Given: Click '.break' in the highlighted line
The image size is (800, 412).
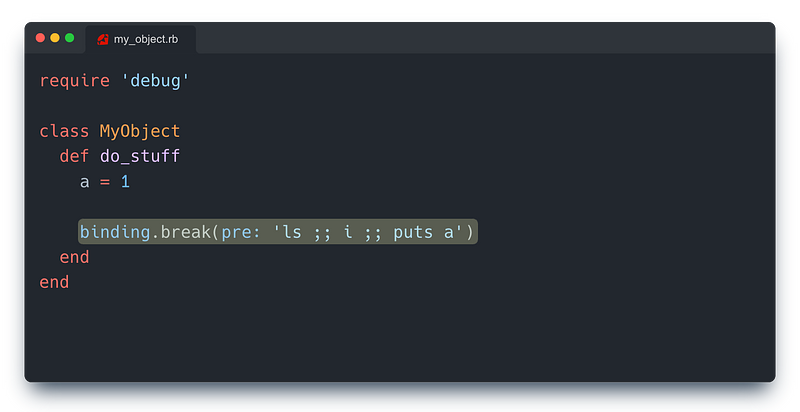Looking at the screenshot, I should pos(182,232).
